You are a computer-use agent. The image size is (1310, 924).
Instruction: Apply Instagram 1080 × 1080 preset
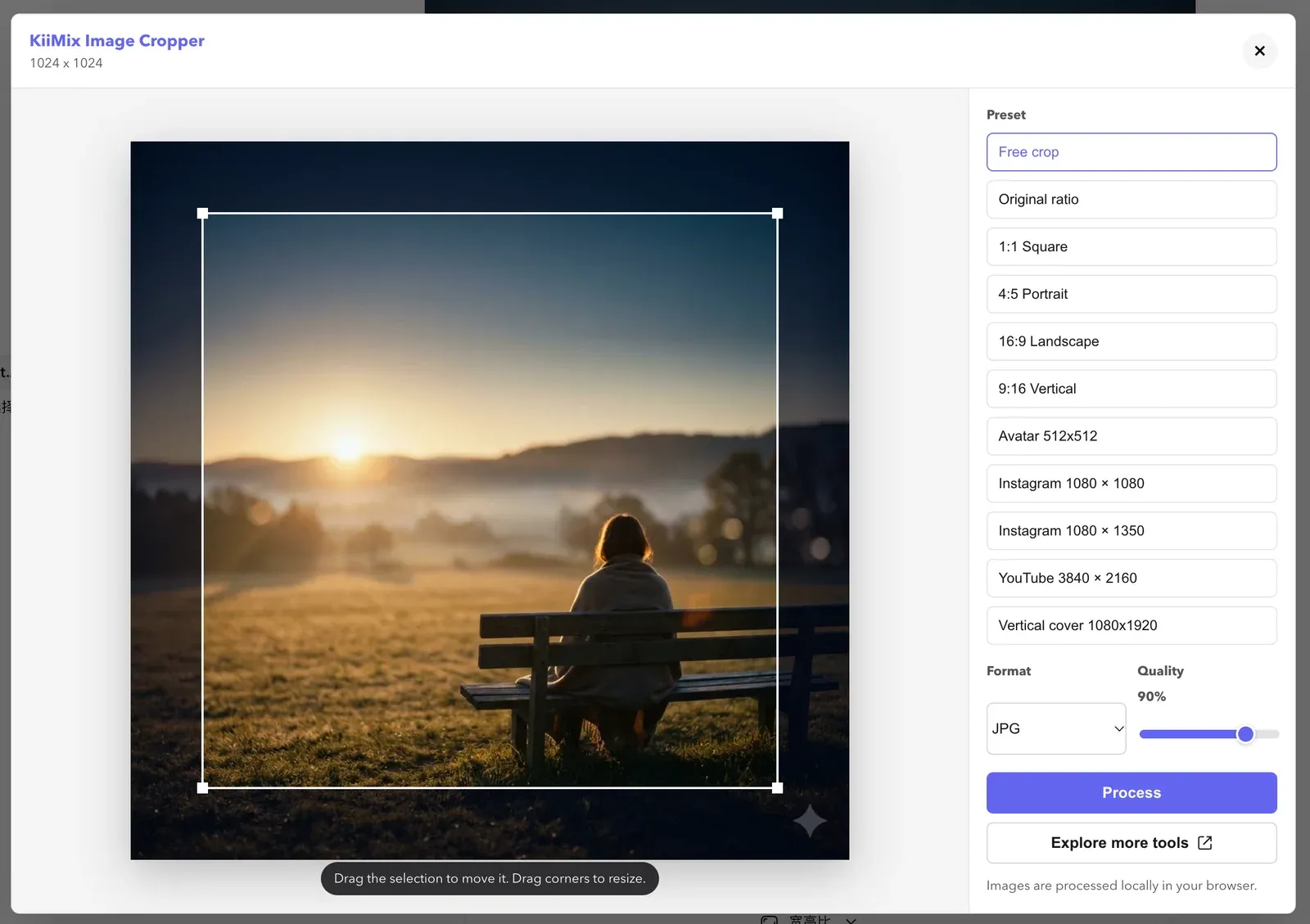click(1132, 484)
